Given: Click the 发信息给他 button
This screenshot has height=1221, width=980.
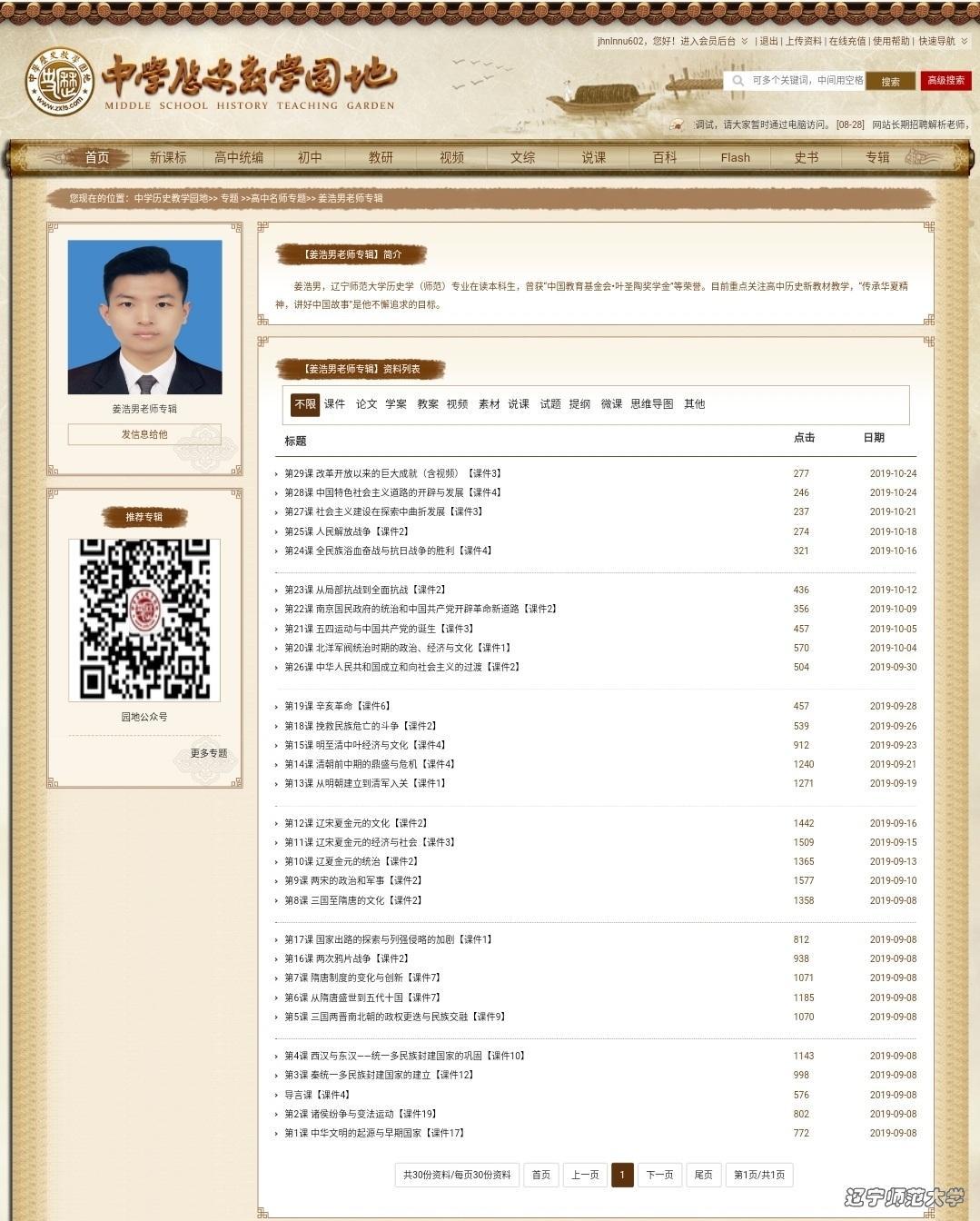Looking at the screenshot, I should tap(144, 434).
